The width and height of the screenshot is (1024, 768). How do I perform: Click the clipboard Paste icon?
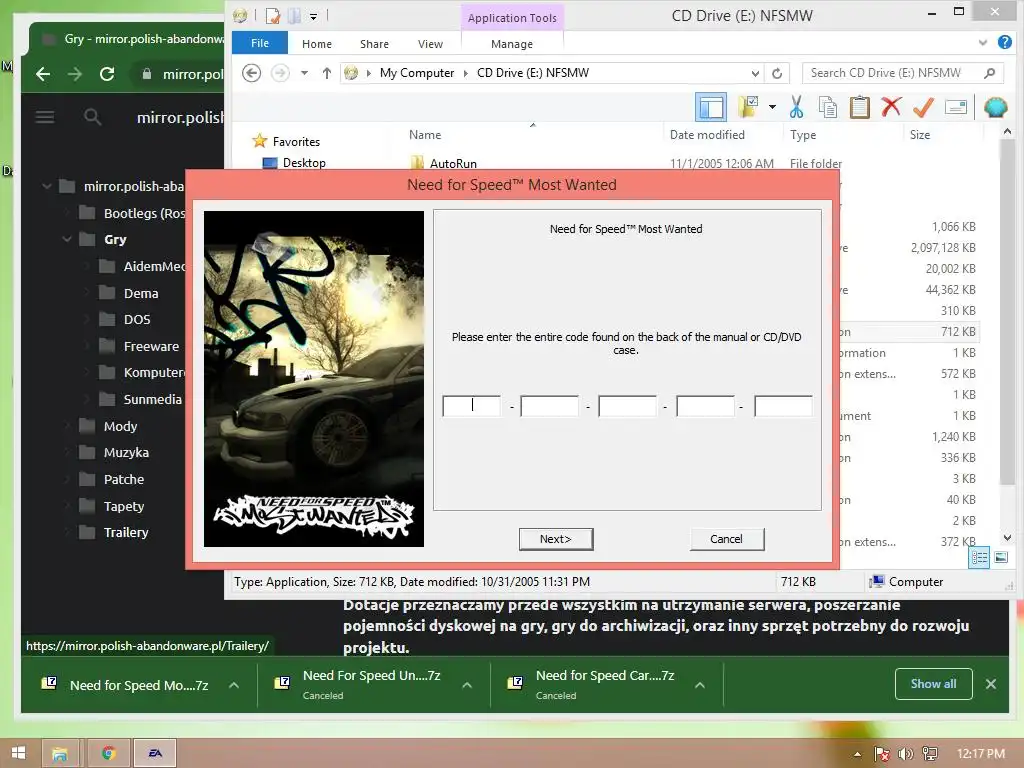pyautogui.click(x=859, y=106)
